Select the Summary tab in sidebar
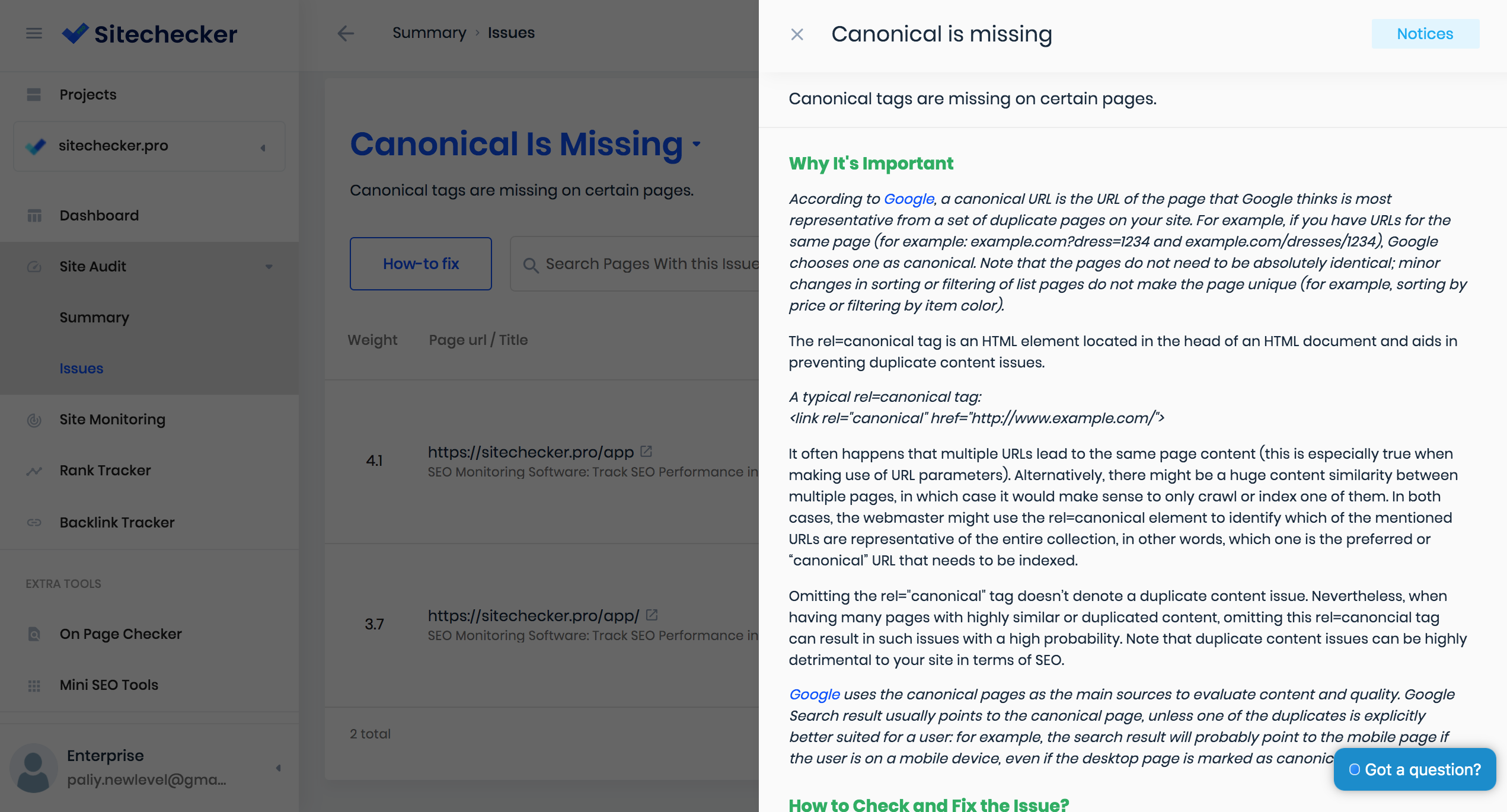 94,317
